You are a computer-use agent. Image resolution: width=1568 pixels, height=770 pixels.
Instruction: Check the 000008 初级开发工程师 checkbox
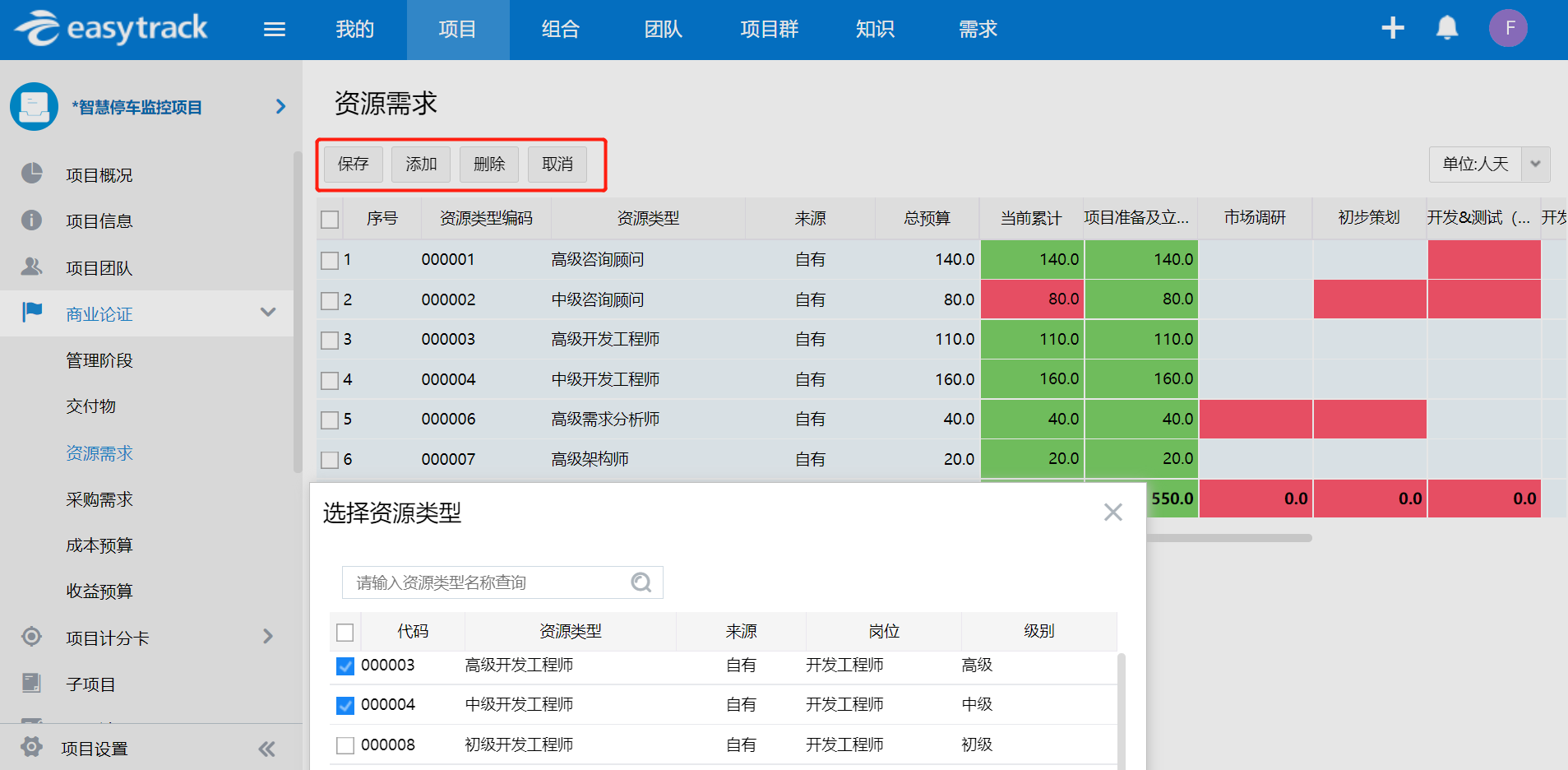(345, 745)
